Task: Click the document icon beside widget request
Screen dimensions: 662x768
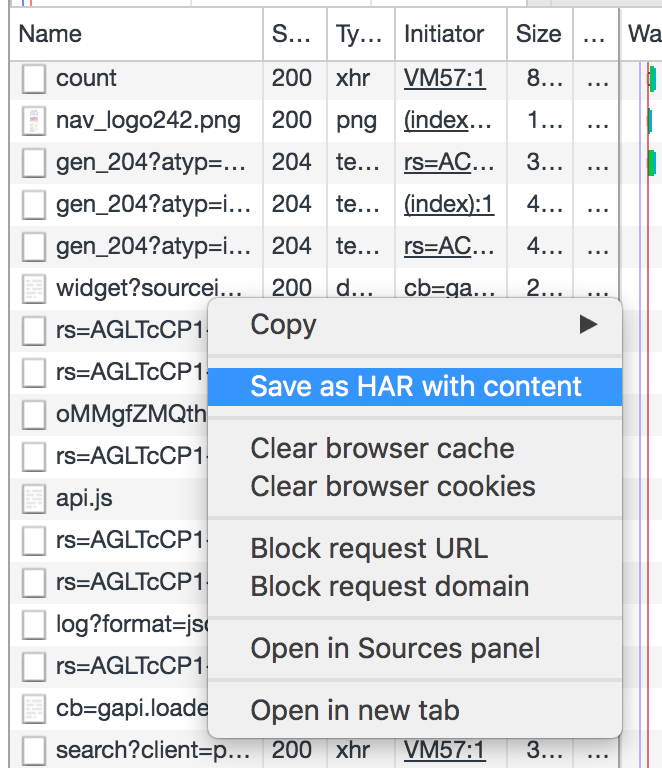Action: coord(34,289)
